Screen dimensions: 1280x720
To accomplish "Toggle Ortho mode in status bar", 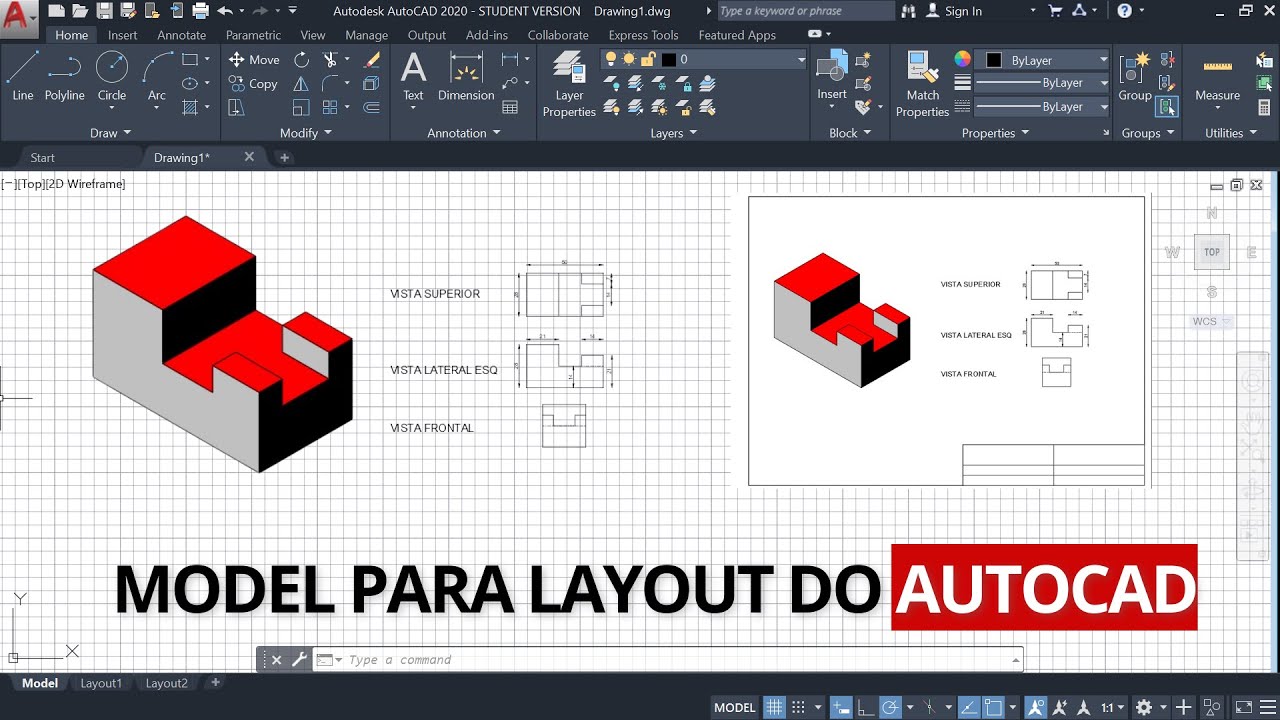I will [865, 707].
